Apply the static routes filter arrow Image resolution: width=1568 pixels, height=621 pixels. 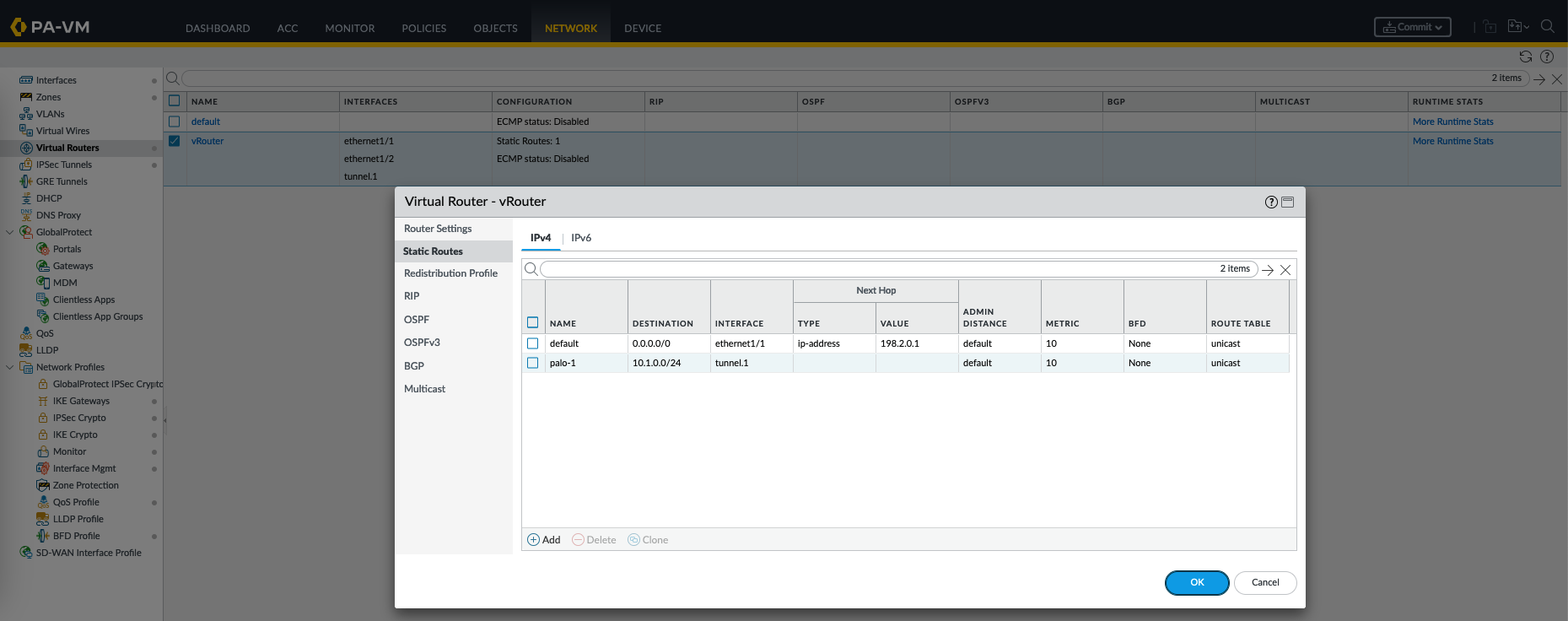point(1268,270)
